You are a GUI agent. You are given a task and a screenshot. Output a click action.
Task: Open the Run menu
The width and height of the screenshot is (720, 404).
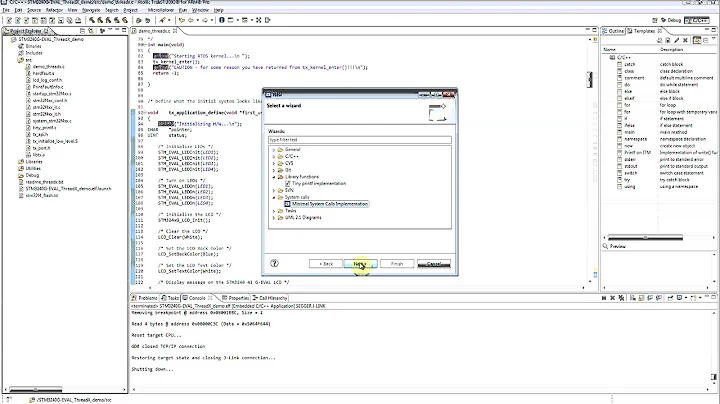[x=183, y=10]
